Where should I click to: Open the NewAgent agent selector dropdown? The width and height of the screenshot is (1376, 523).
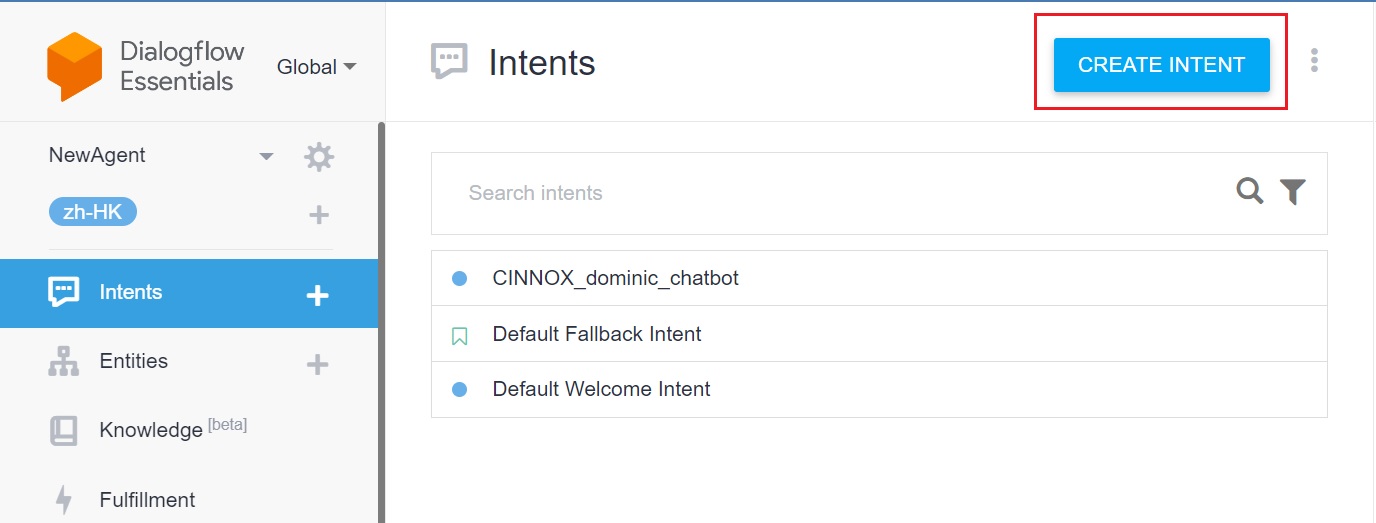pos(266,156)
